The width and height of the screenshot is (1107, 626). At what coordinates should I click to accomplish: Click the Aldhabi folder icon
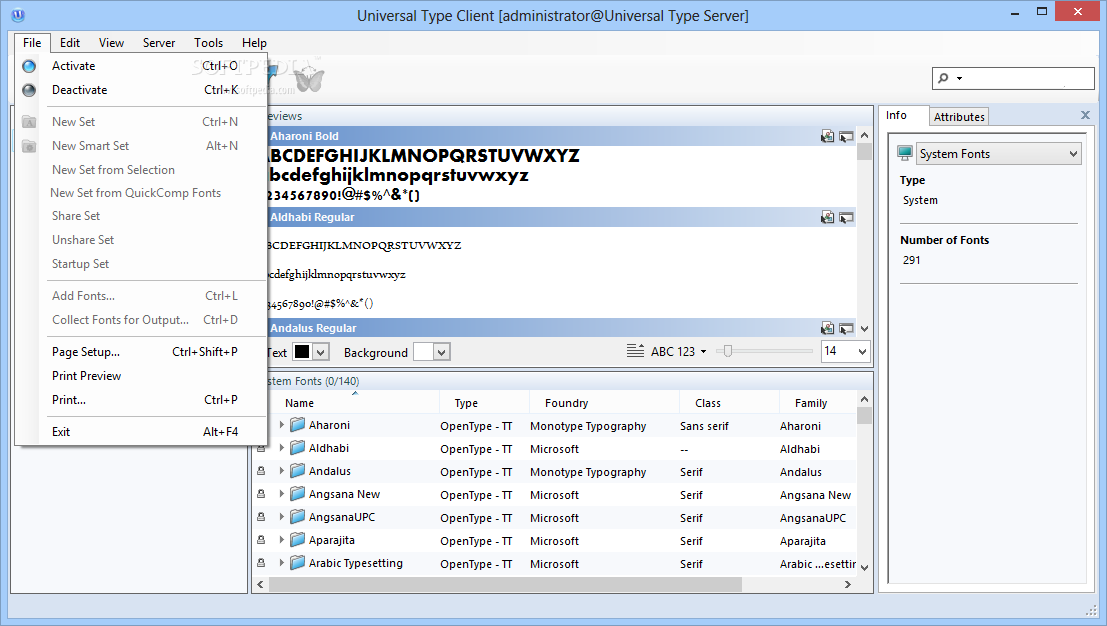(x=297, y=447)
